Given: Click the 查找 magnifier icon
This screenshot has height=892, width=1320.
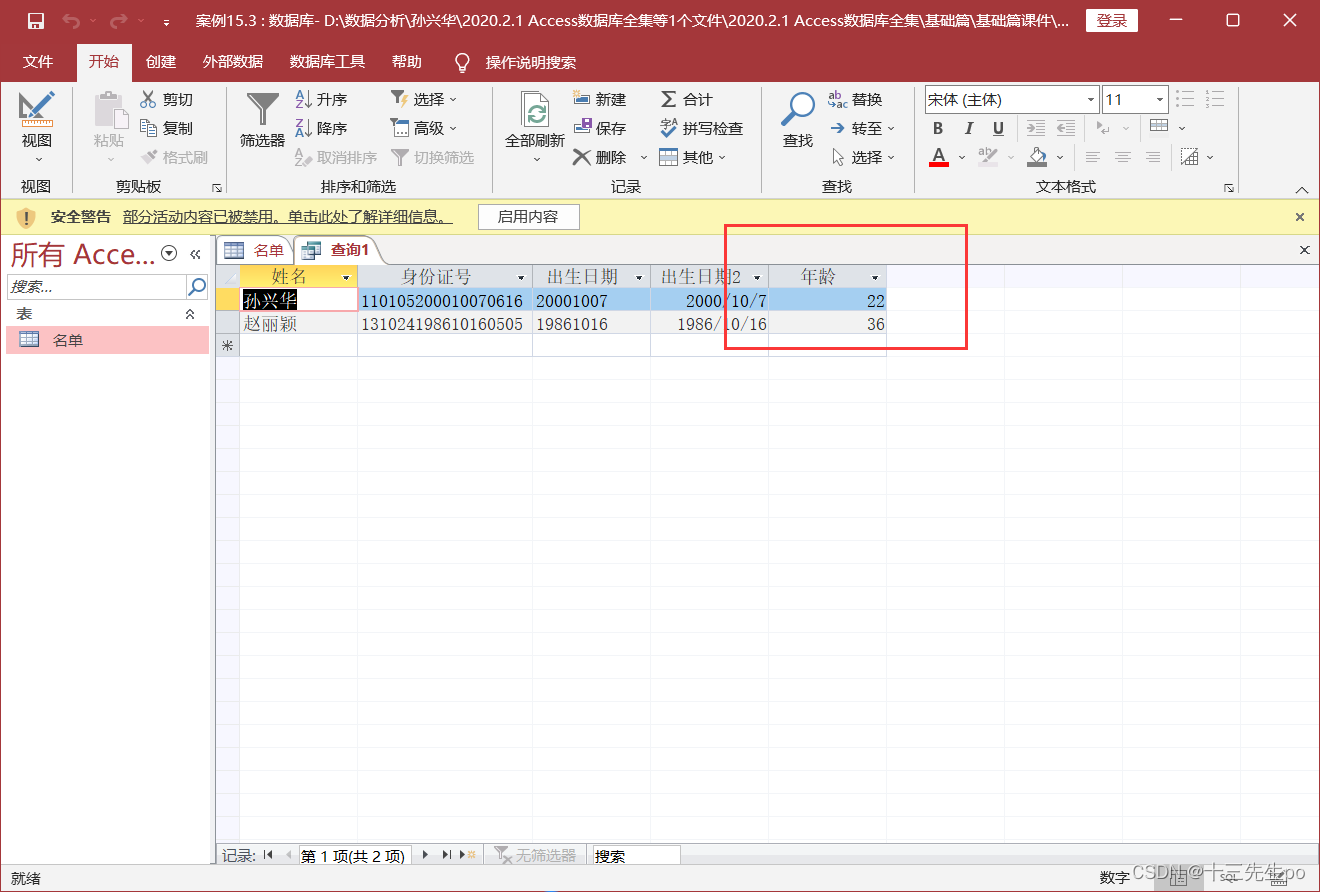Looking at the screenshot, I should point(798,108).
